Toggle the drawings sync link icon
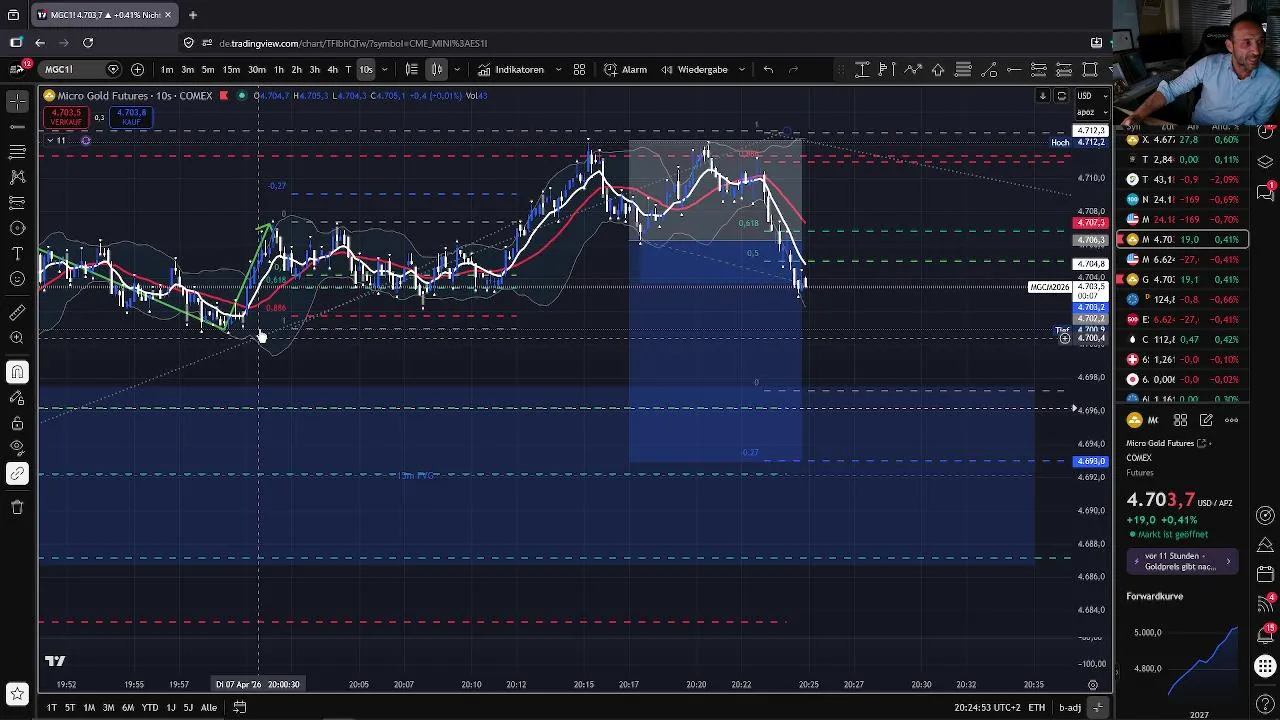Image resolution: width=1280 pixels, height=720 pixels. coord(17,473)
